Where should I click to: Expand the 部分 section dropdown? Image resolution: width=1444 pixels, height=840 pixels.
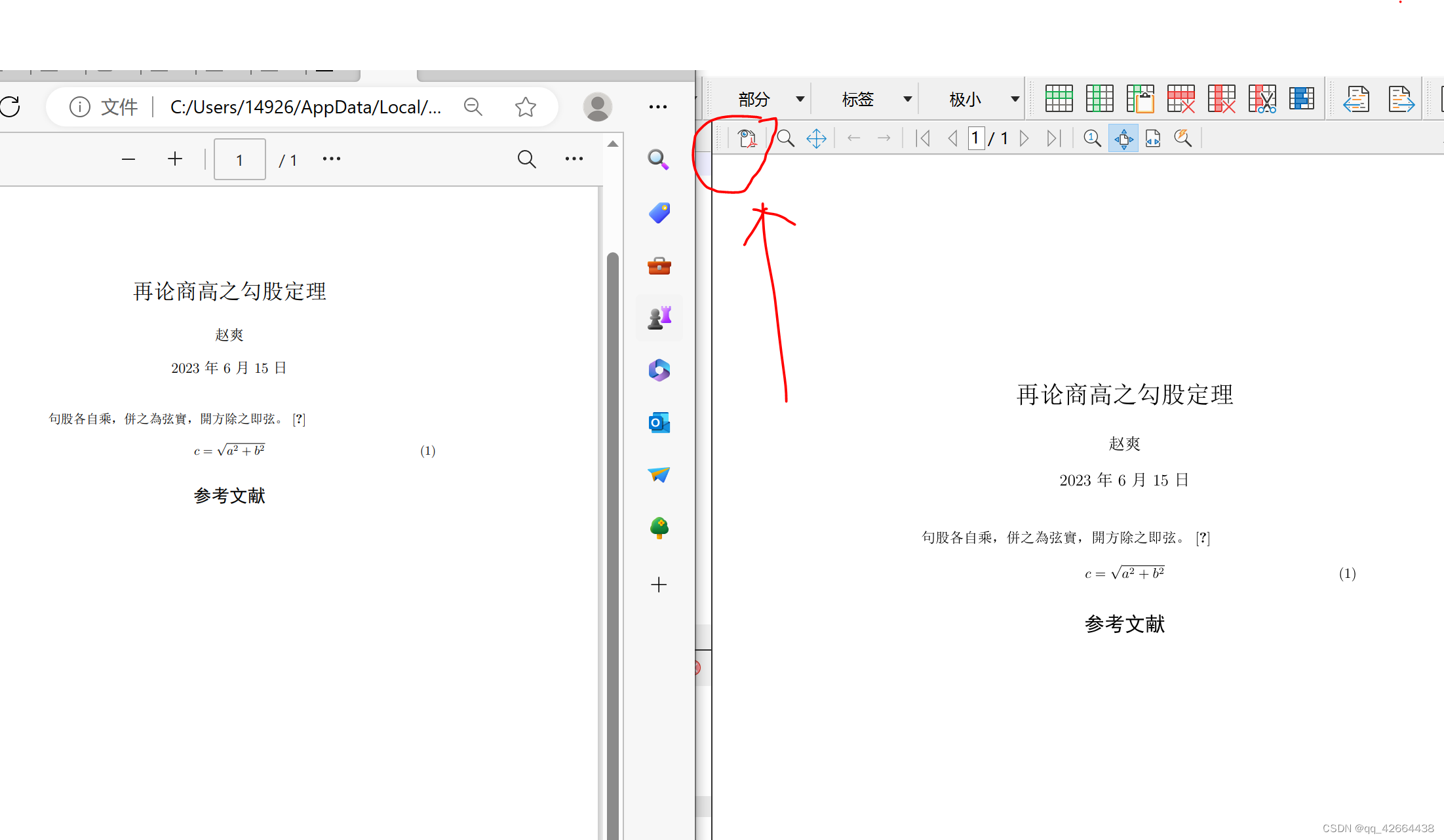800,99
